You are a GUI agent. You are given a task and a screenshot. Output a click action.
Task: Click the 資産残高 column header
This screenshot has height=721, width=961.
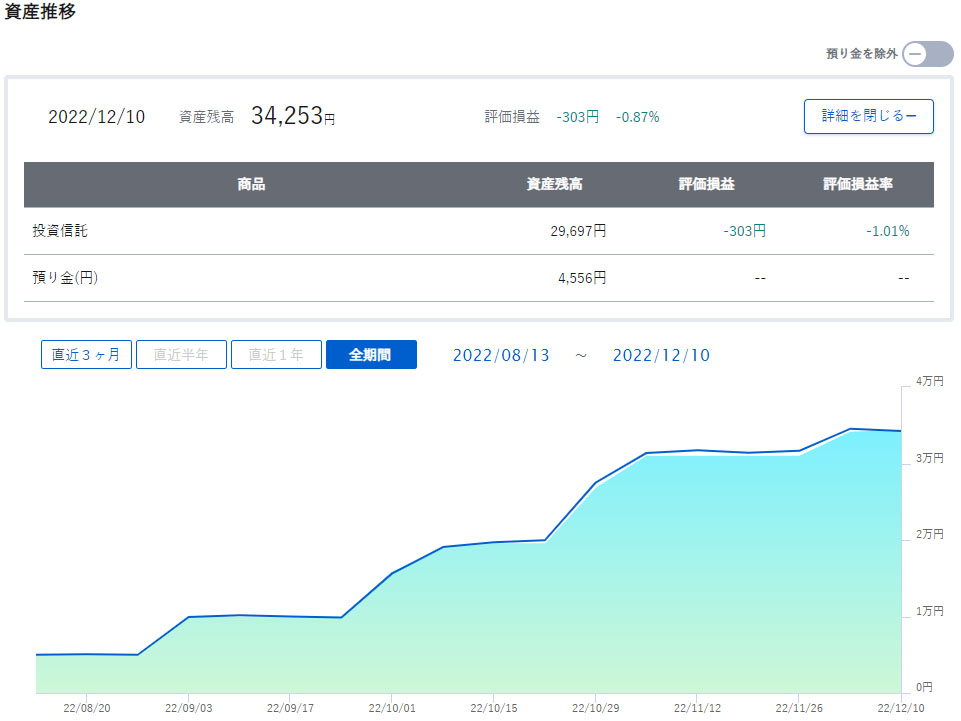(x=554, y=185)
